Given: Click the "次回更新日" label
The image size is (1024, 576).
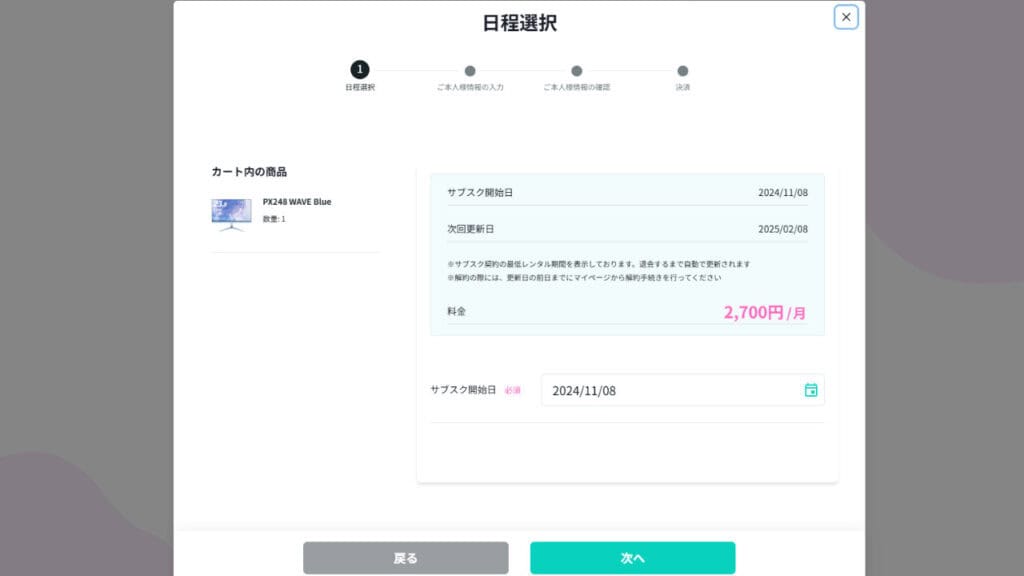Looking at the screenshot, I should [470, 229].
